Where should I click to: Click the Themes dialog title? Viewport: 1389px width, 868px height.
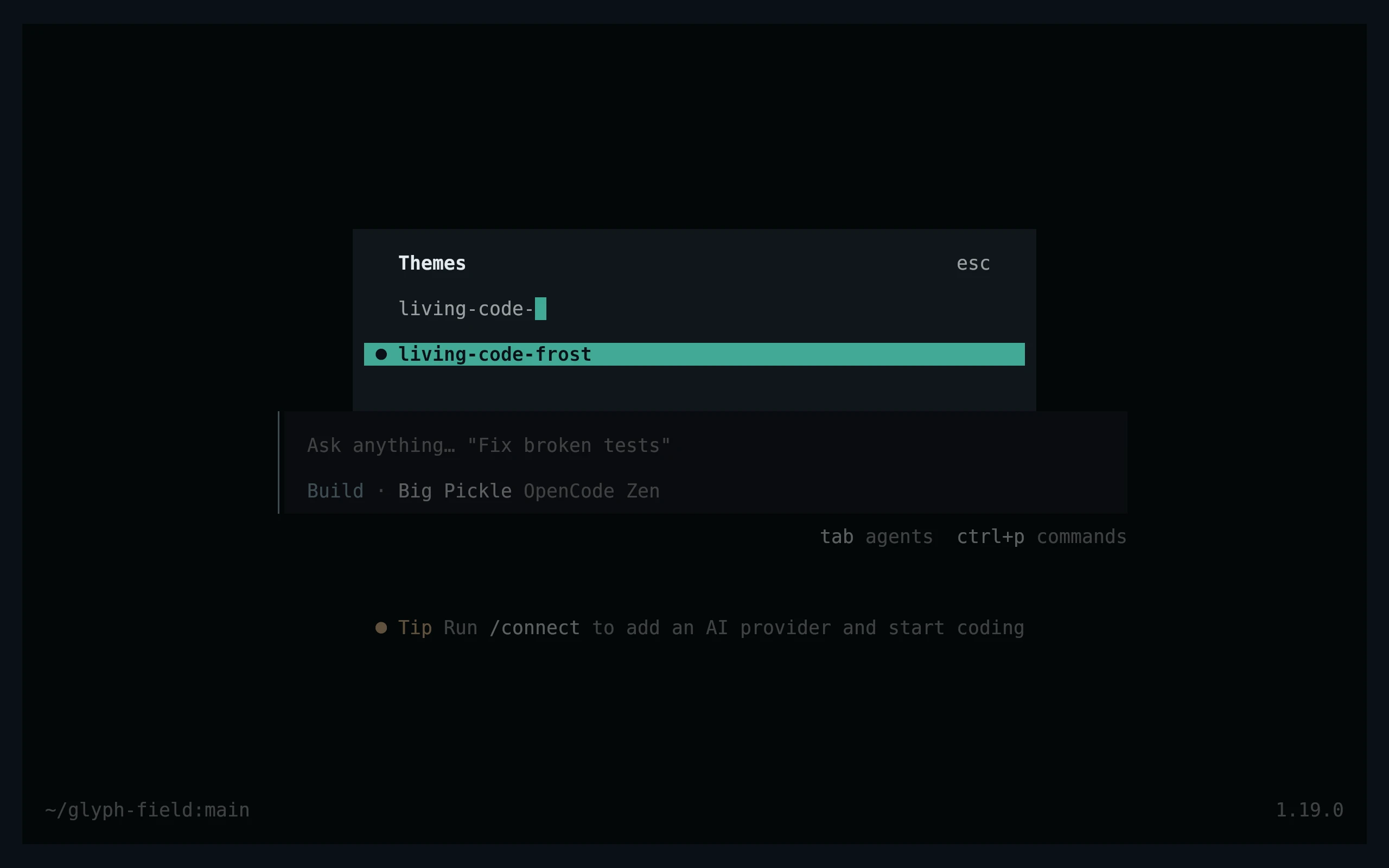click(432, 264)
